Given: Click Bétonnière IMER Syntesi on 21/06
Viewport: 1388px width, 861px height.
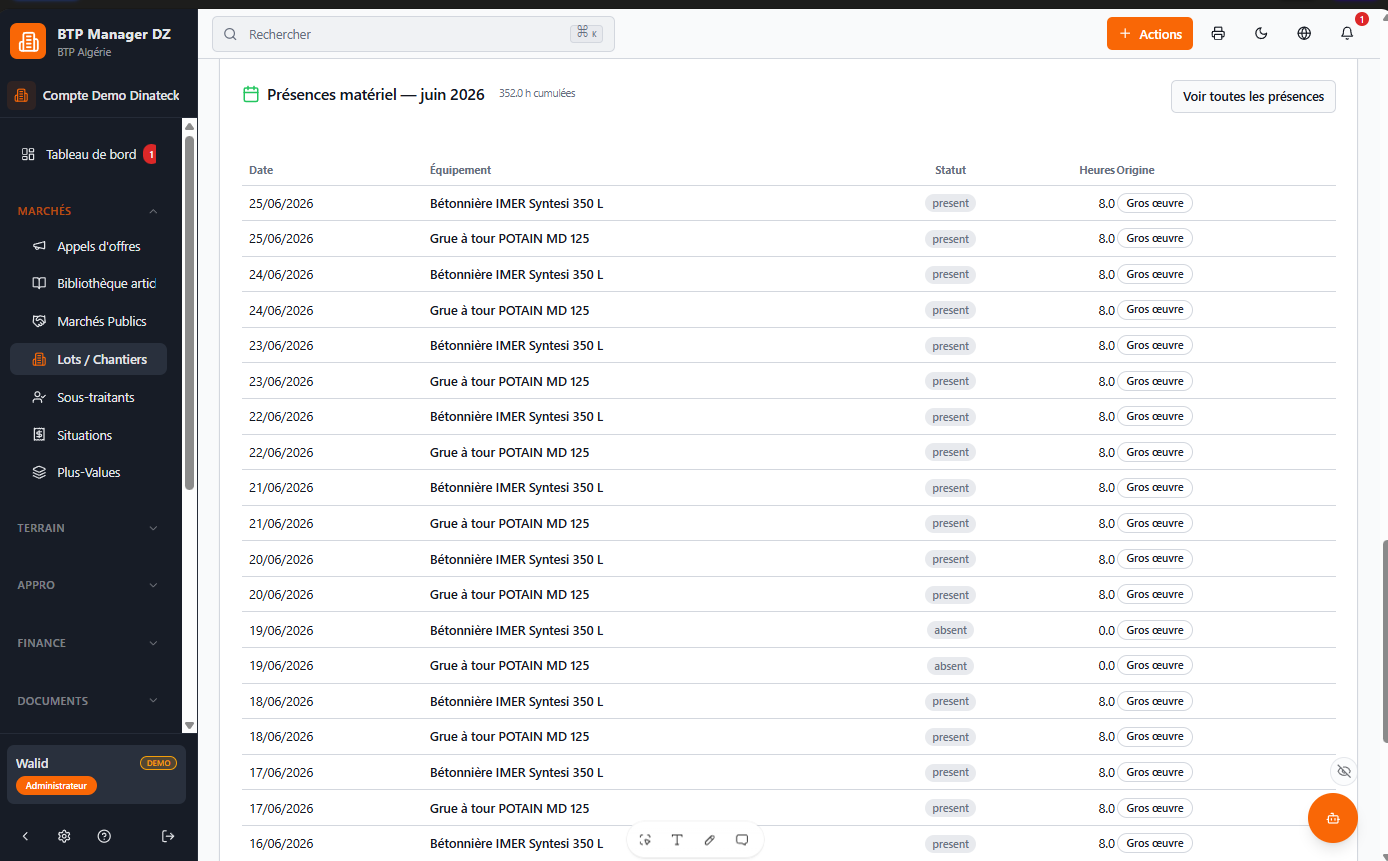Looking at the screenshot, I should coord(517,488).
